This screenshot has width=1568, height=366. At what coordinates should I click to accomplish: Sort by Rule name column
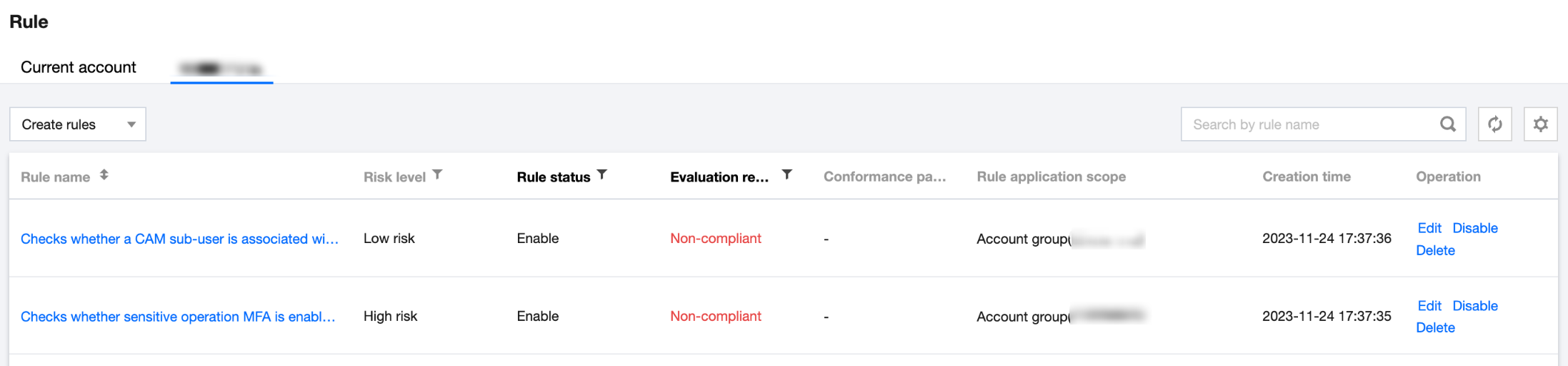[x=104, y=175]
